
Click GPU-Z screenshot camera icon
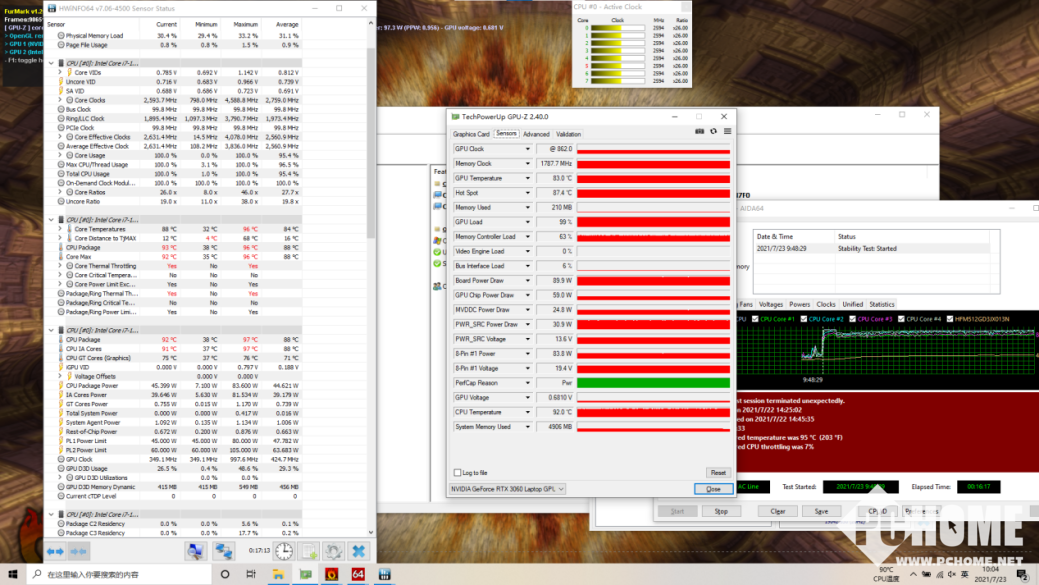(699, 131)
